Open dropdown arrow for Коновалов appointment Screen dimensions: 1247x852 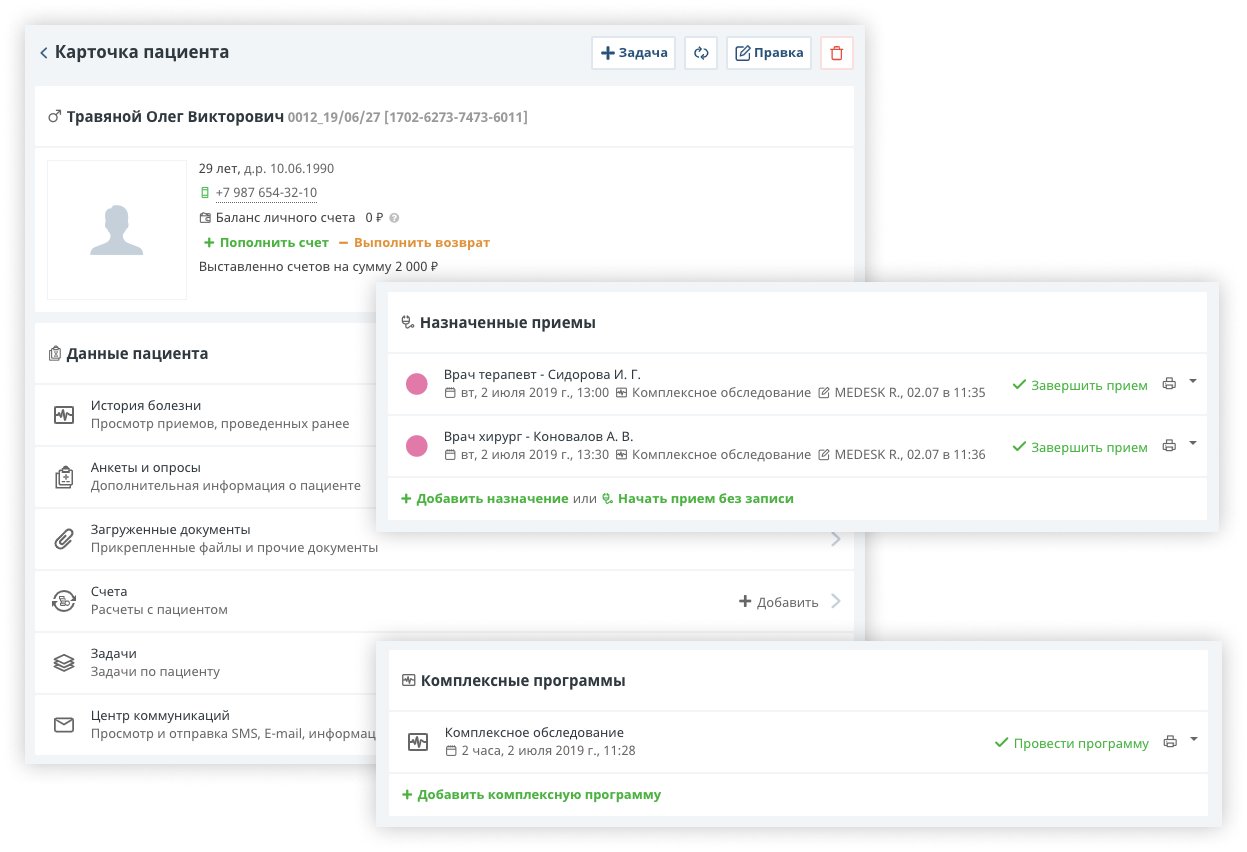coord(1193,444)
